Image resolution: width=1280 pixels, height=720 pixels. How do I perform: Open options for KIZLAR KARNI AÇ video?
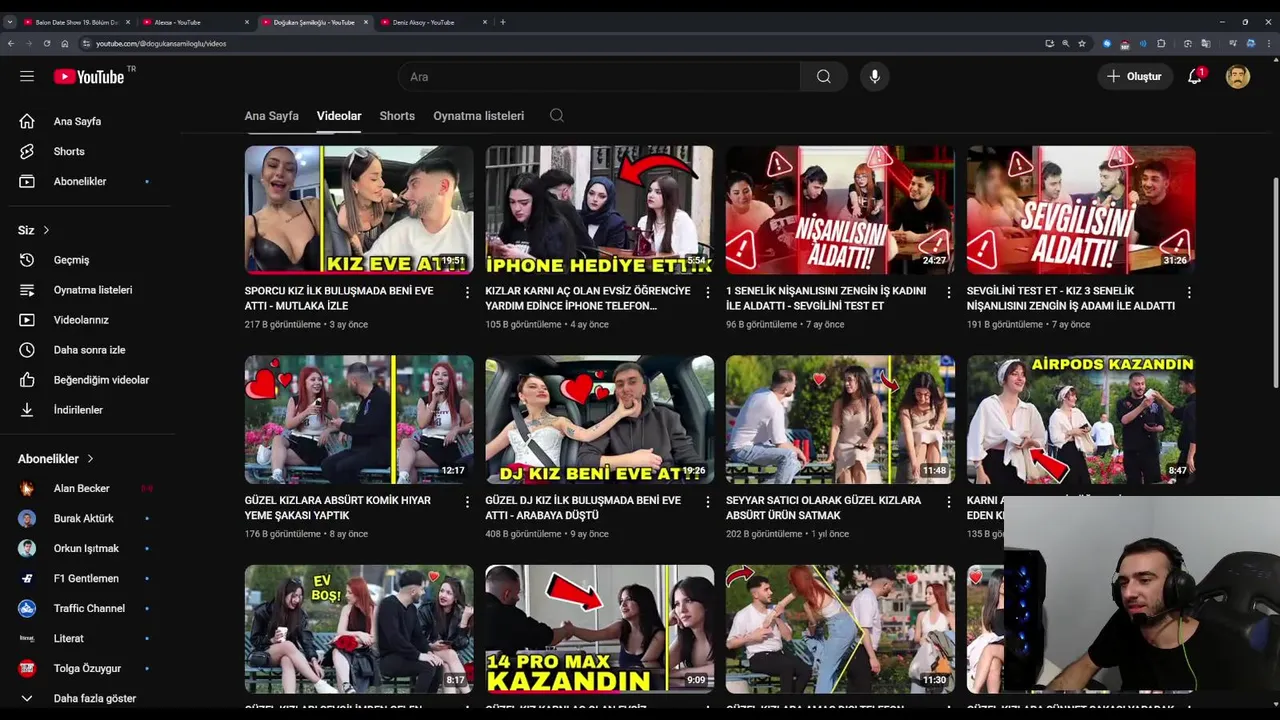point(708,293)
